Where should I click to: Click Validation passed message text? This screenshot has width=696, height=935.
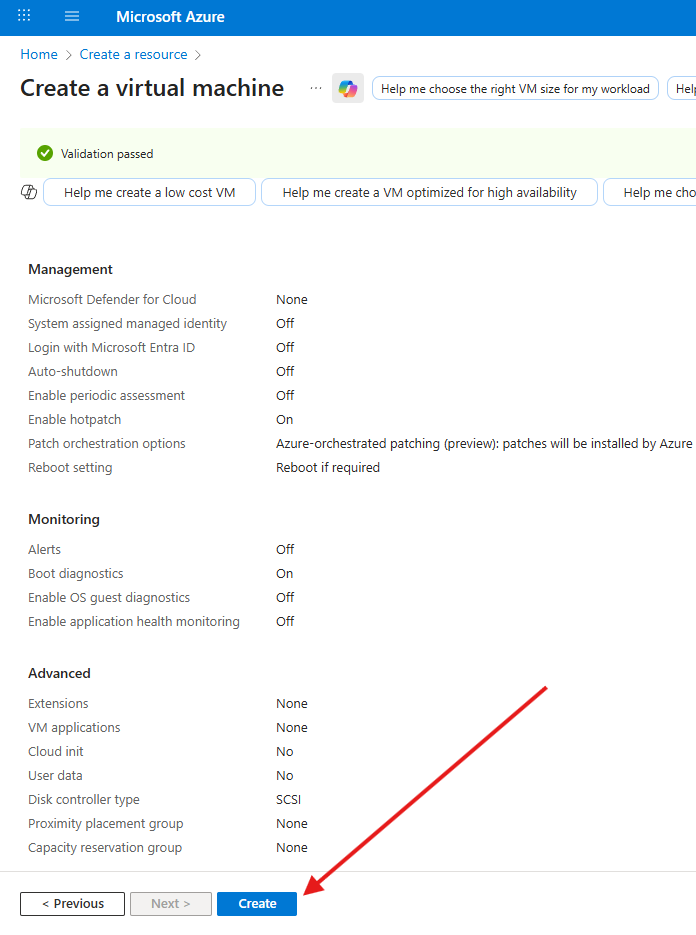pyautogui.click(x=107, y=154)
